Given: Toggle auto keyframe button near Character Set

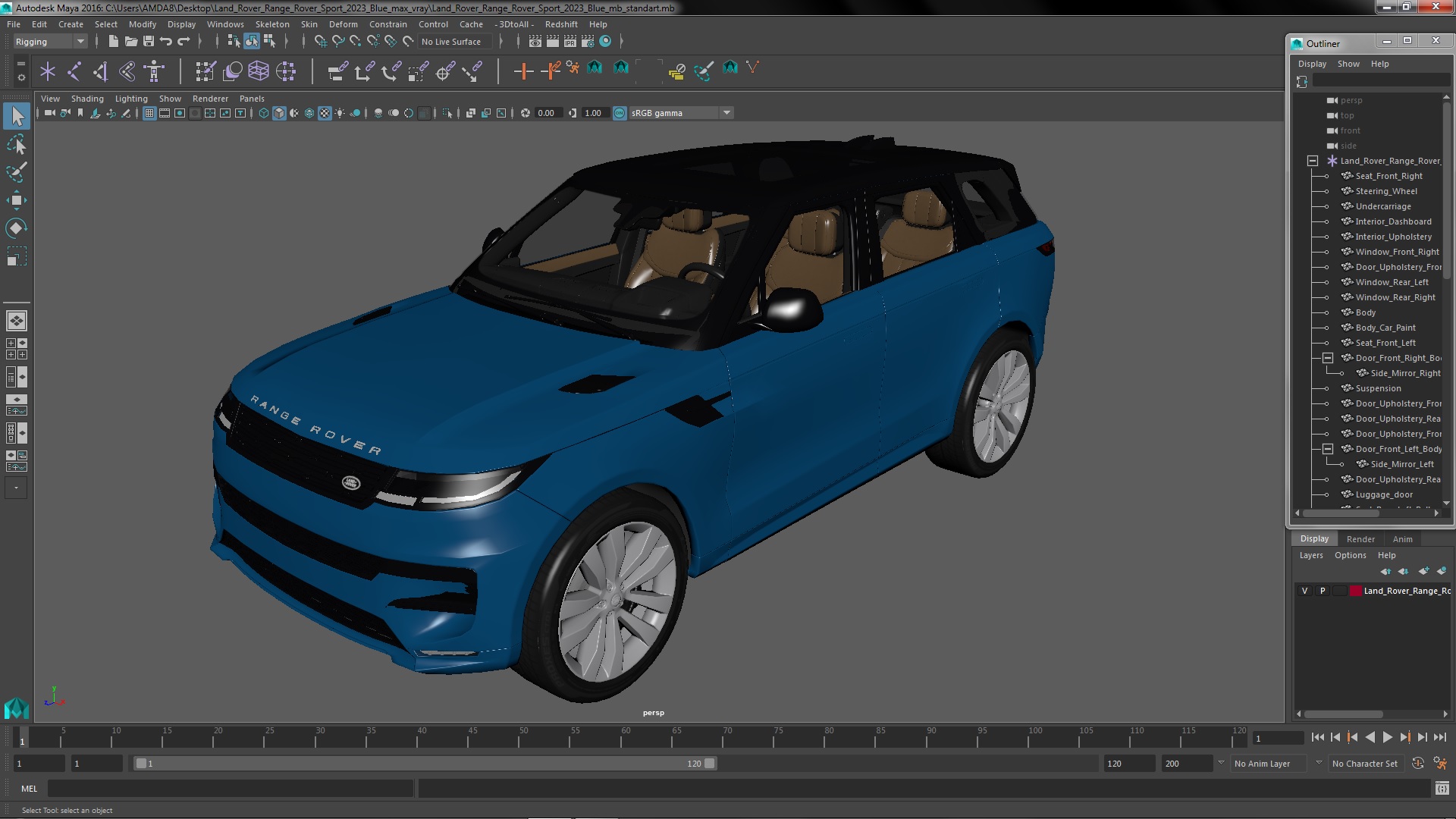Looking at the screenshot, I should [1418, 764].
